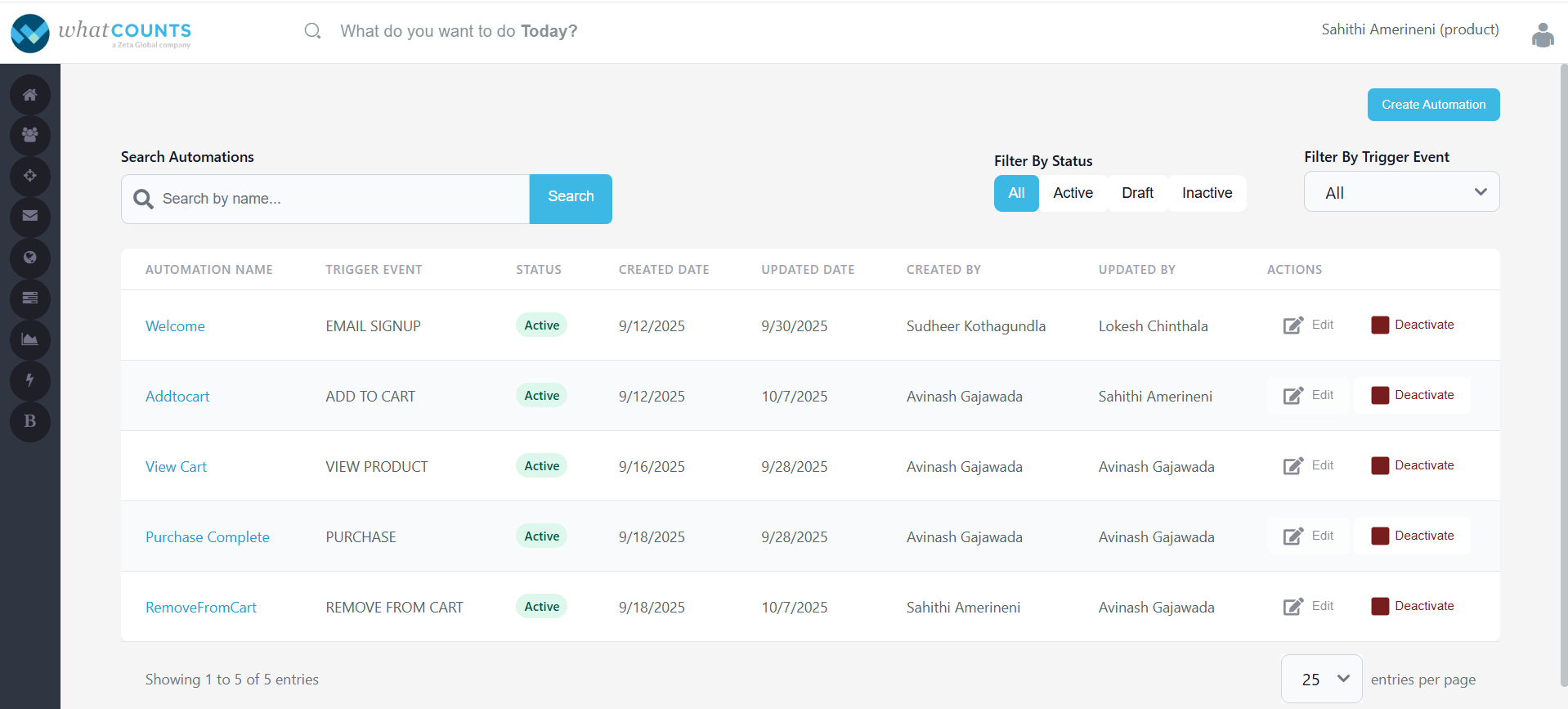This screenshot has width=1568, height=709.
Task: Click the lightning bolt automation icon
Action: 30,380
